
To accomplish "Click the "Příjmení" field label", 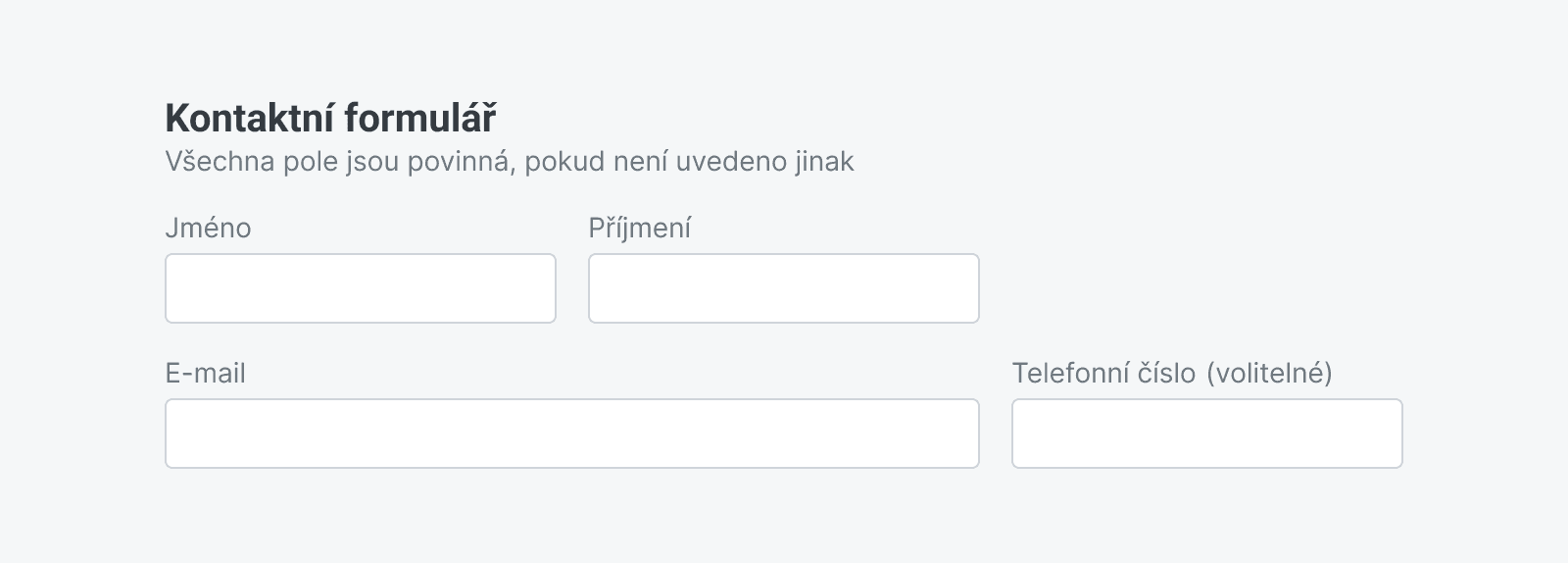I will pyautogui.click(x=639, y=229).
